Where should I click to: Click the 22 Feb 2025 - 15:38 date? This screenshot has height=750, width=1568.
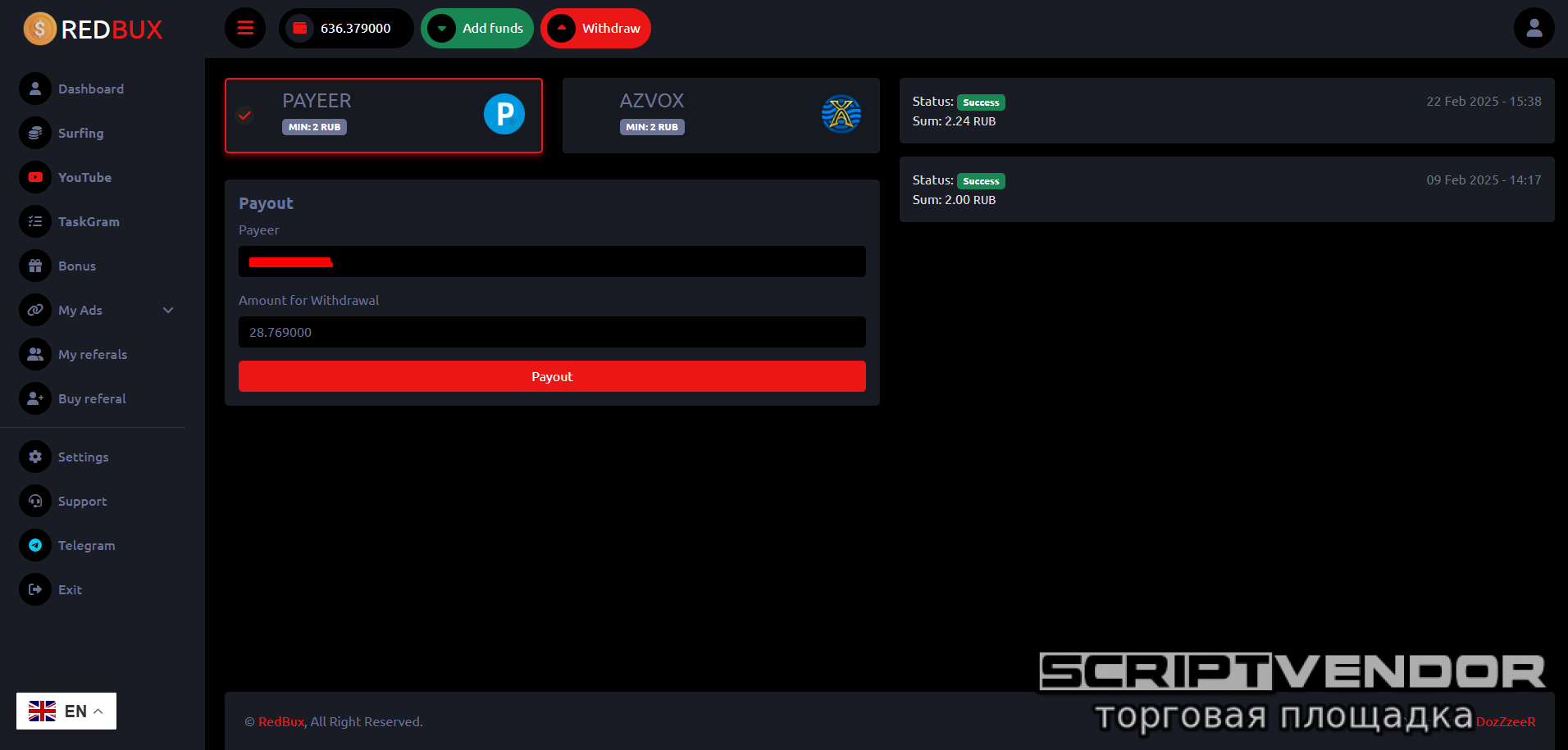pyautogui.click(x=1484, y=102)
